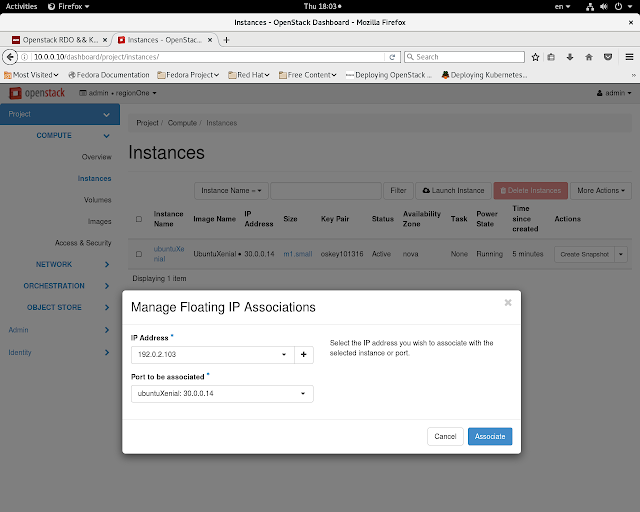
Task: Click the site info icon in URL bar
Action: (24, 57)
